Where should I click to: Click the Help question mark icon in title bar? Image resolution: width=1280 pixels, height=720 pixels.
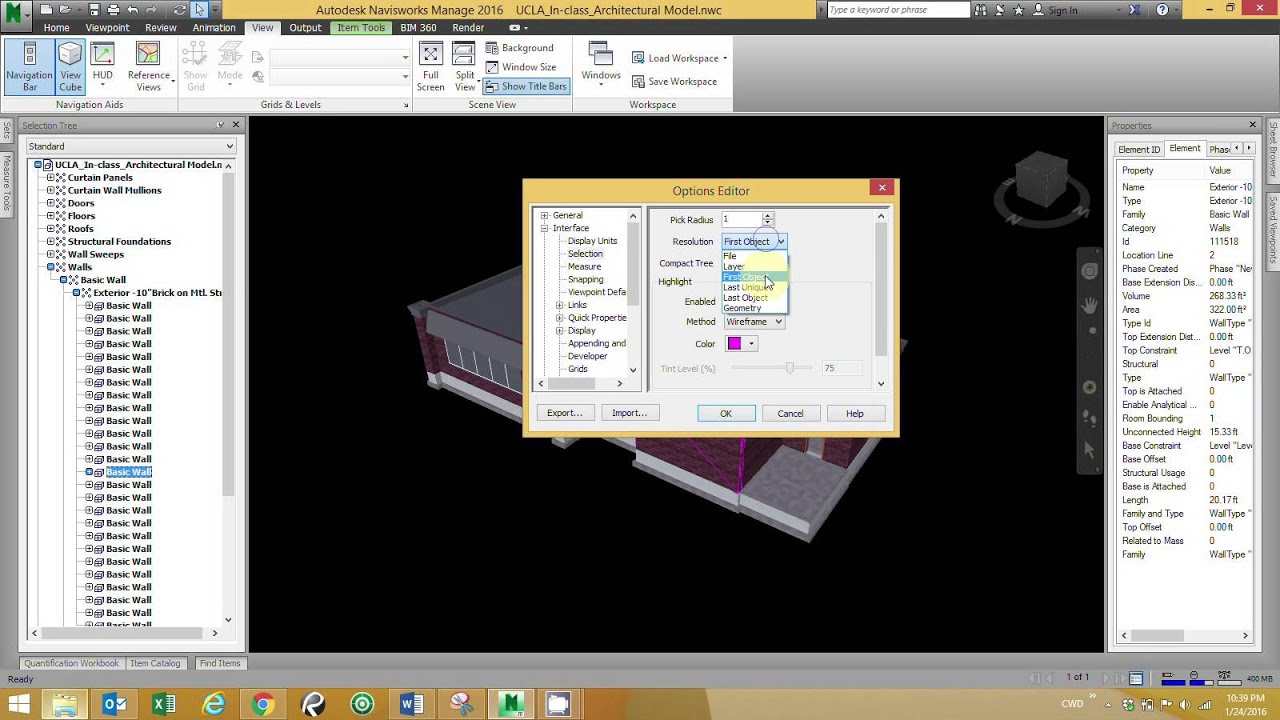tap(1163, 10)
